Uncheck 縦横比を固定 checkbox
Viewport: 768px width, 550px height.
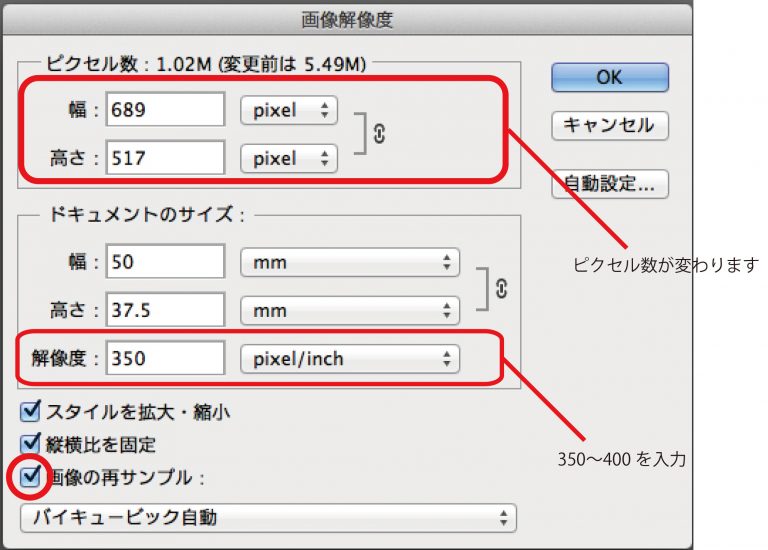pos(30,444)
